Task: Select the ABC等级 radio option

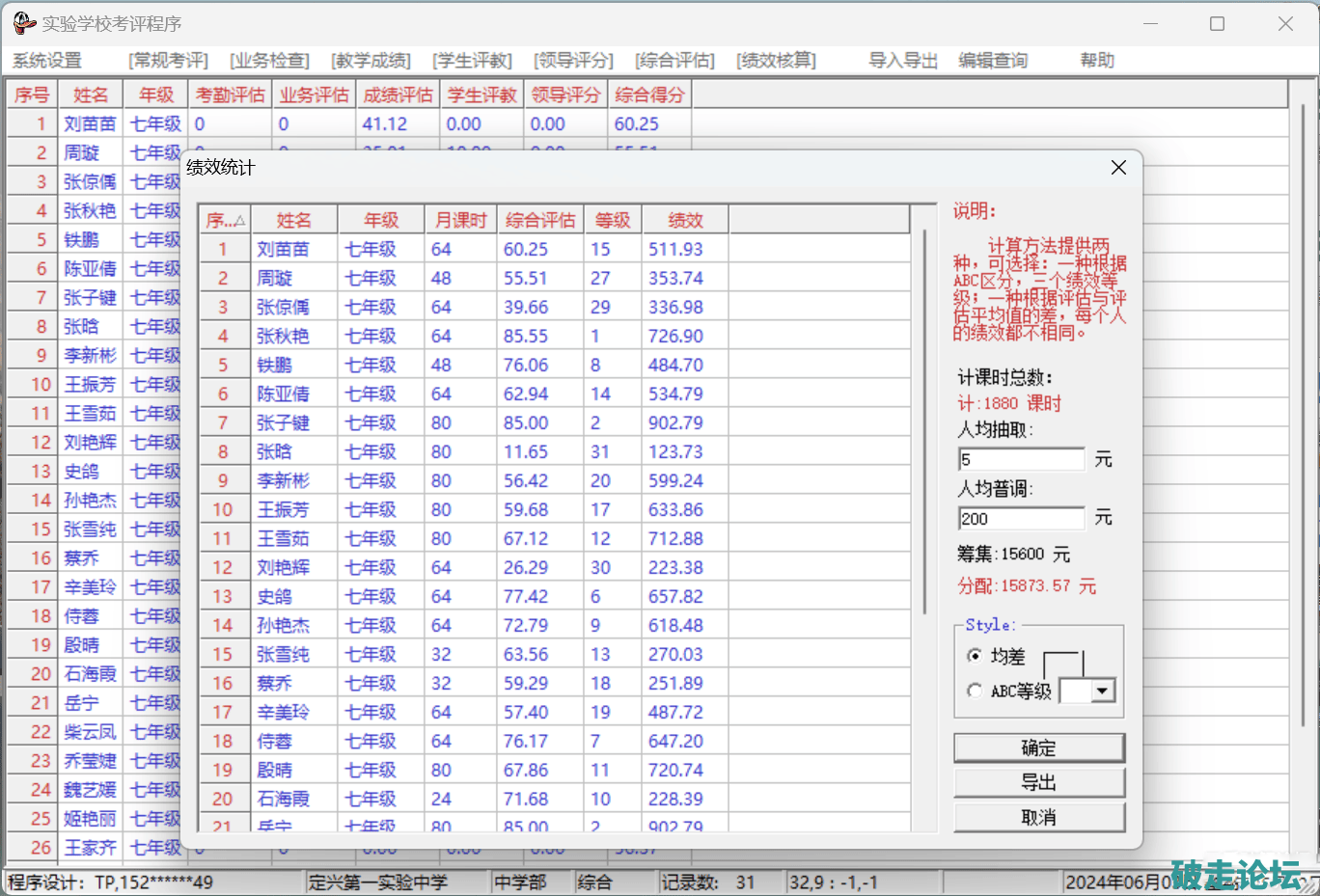Action: click(x=975, y=691)
